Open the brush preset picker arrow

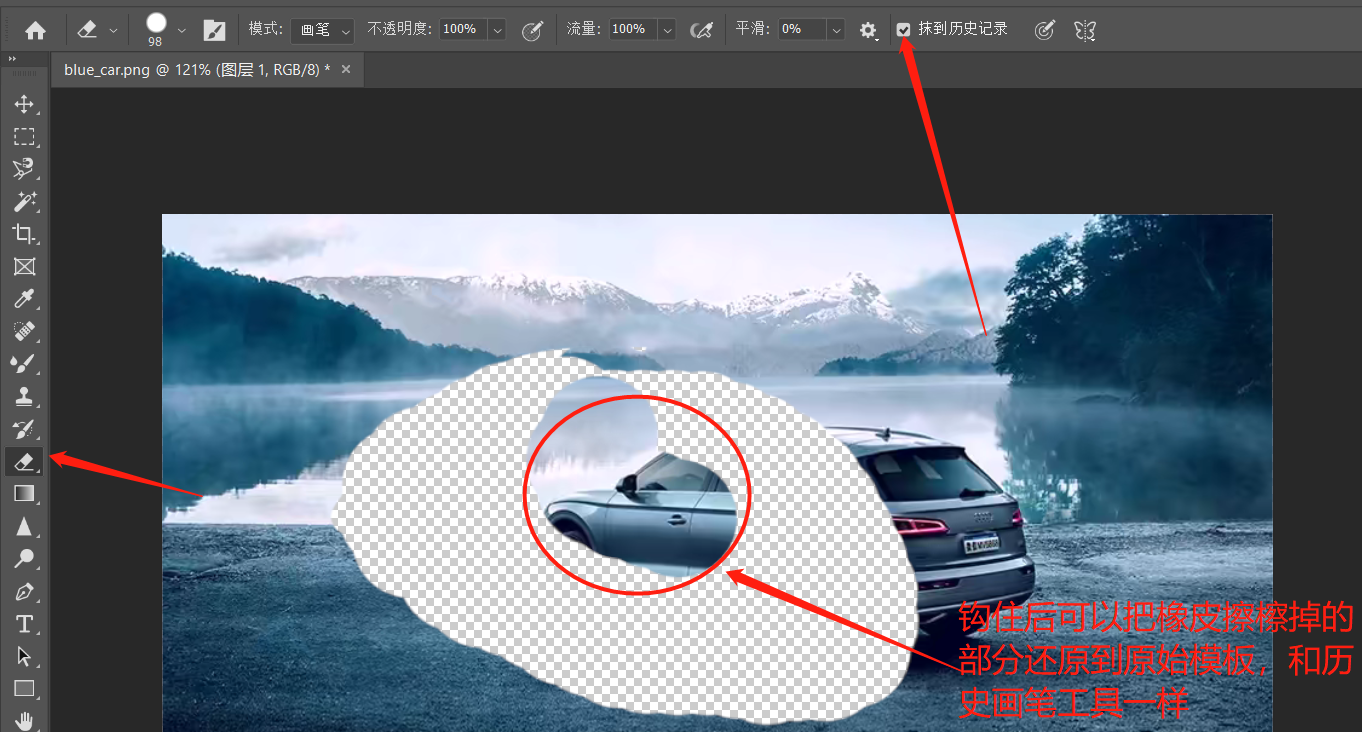click(181, 30)
